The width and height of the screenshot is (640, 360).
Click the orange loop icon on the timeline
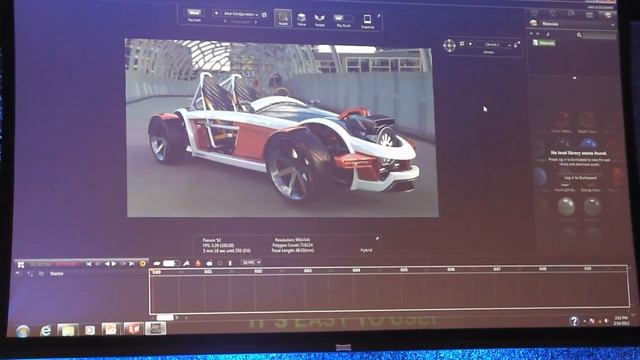coord(143,264)
